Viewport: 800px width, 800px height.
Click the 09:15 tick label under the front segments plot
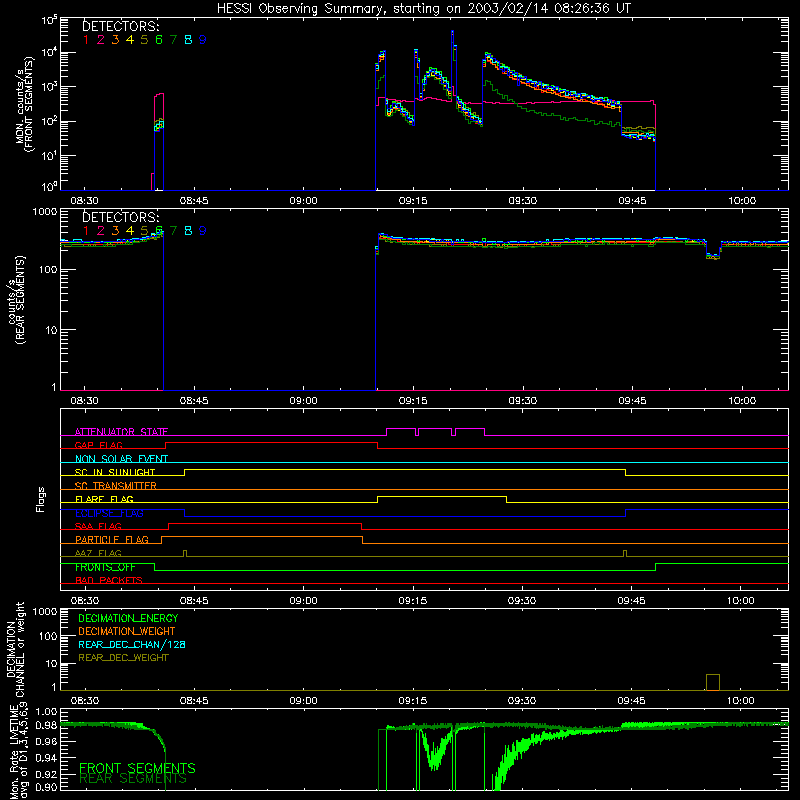pos(413,201)
